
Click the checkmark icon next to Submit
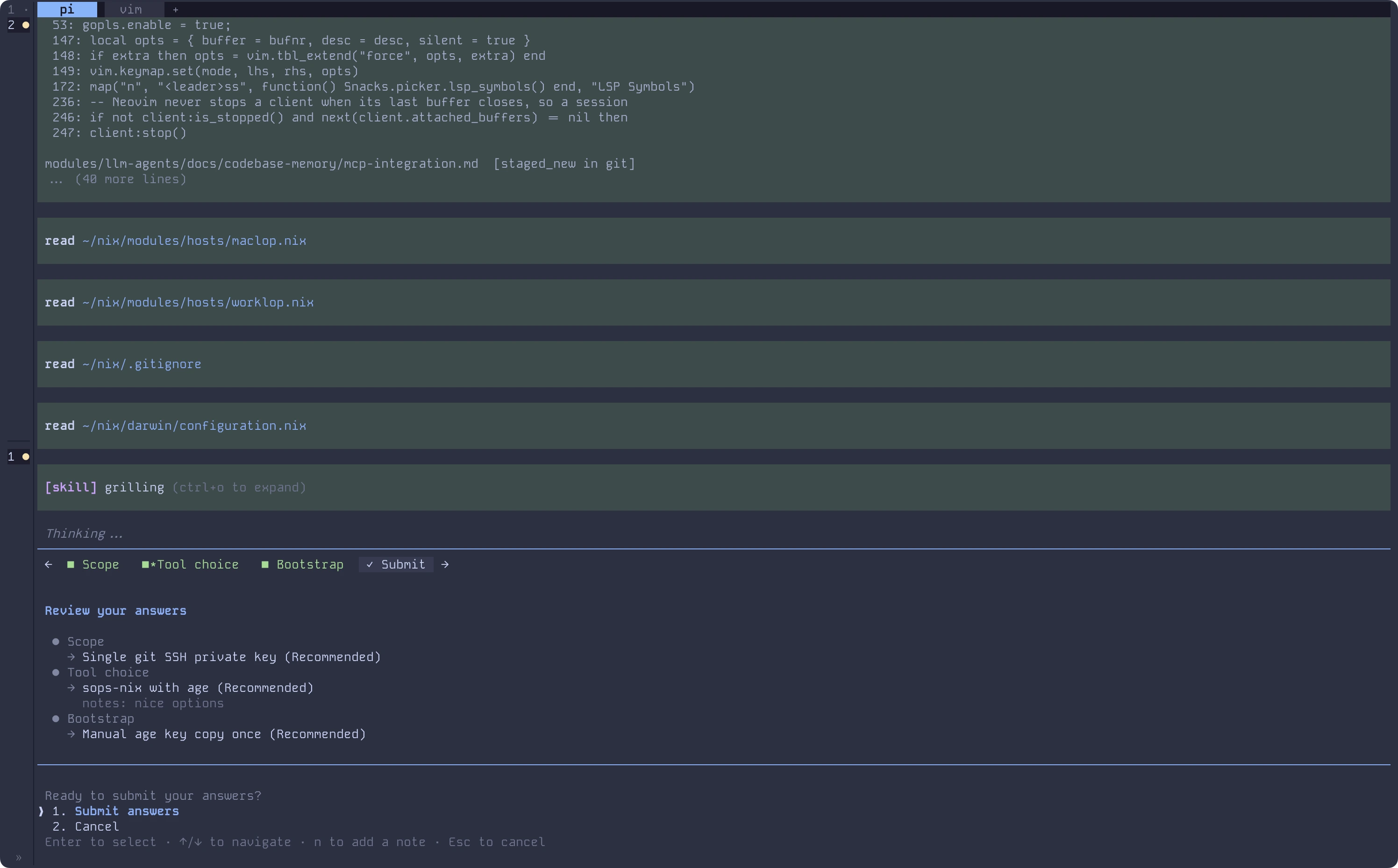click(x=370, y=564)
